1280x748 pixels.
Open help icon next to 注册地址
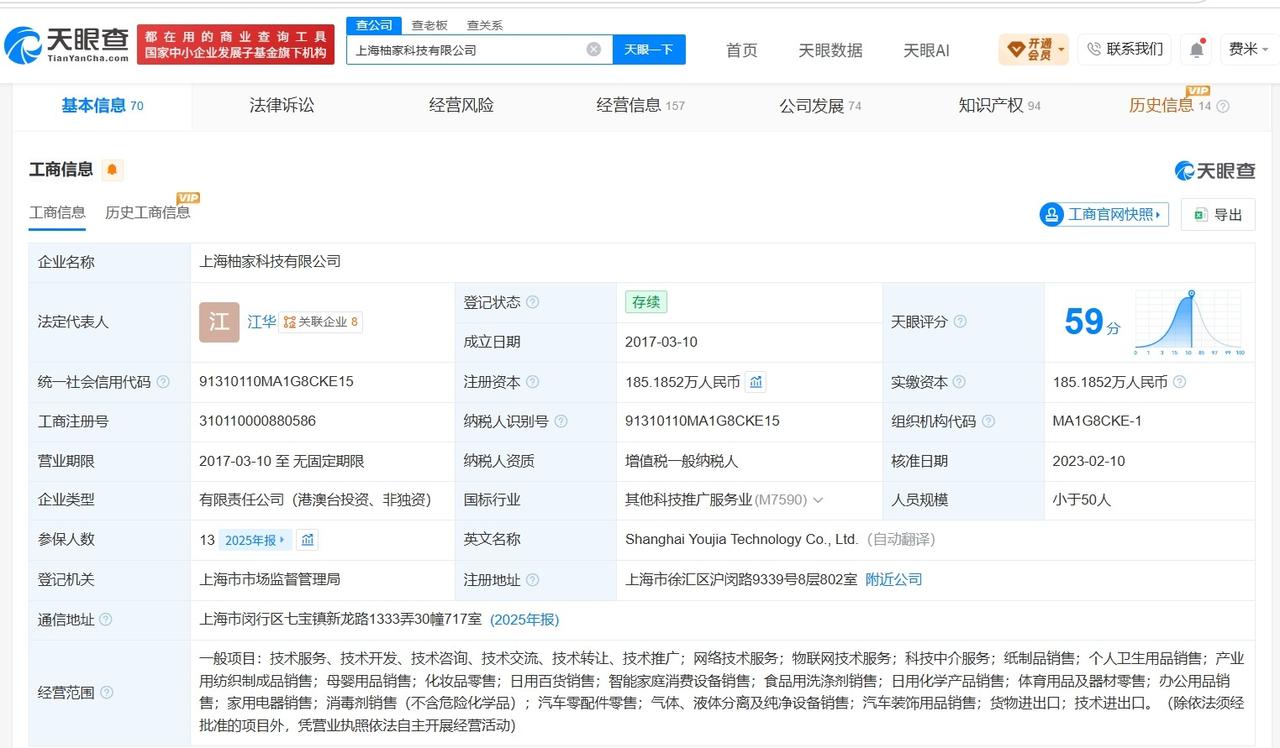pos(532,580)
